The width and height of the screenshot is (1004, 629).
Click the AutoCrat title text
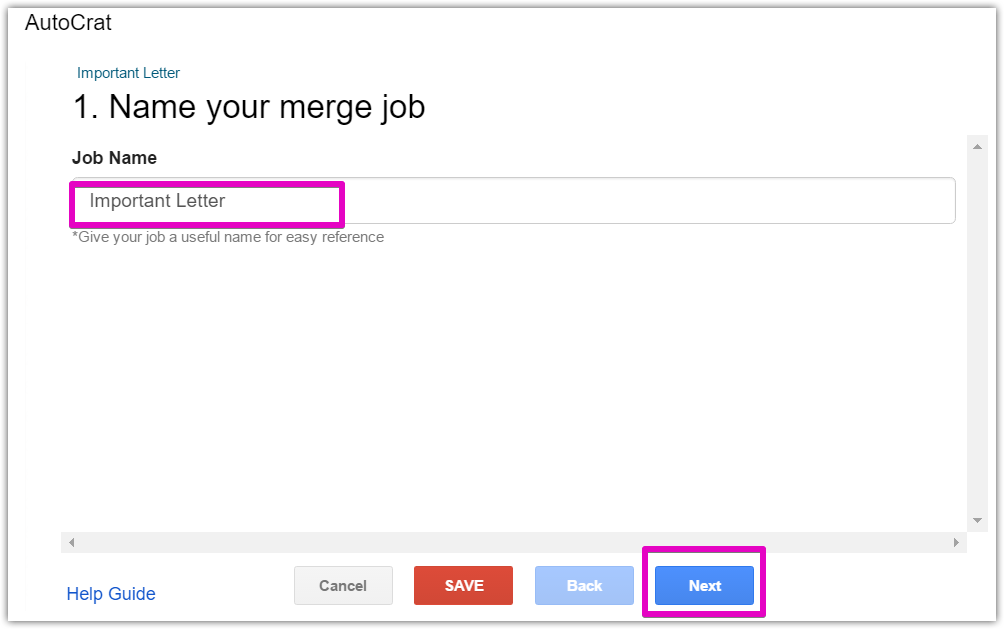[68, 23]
